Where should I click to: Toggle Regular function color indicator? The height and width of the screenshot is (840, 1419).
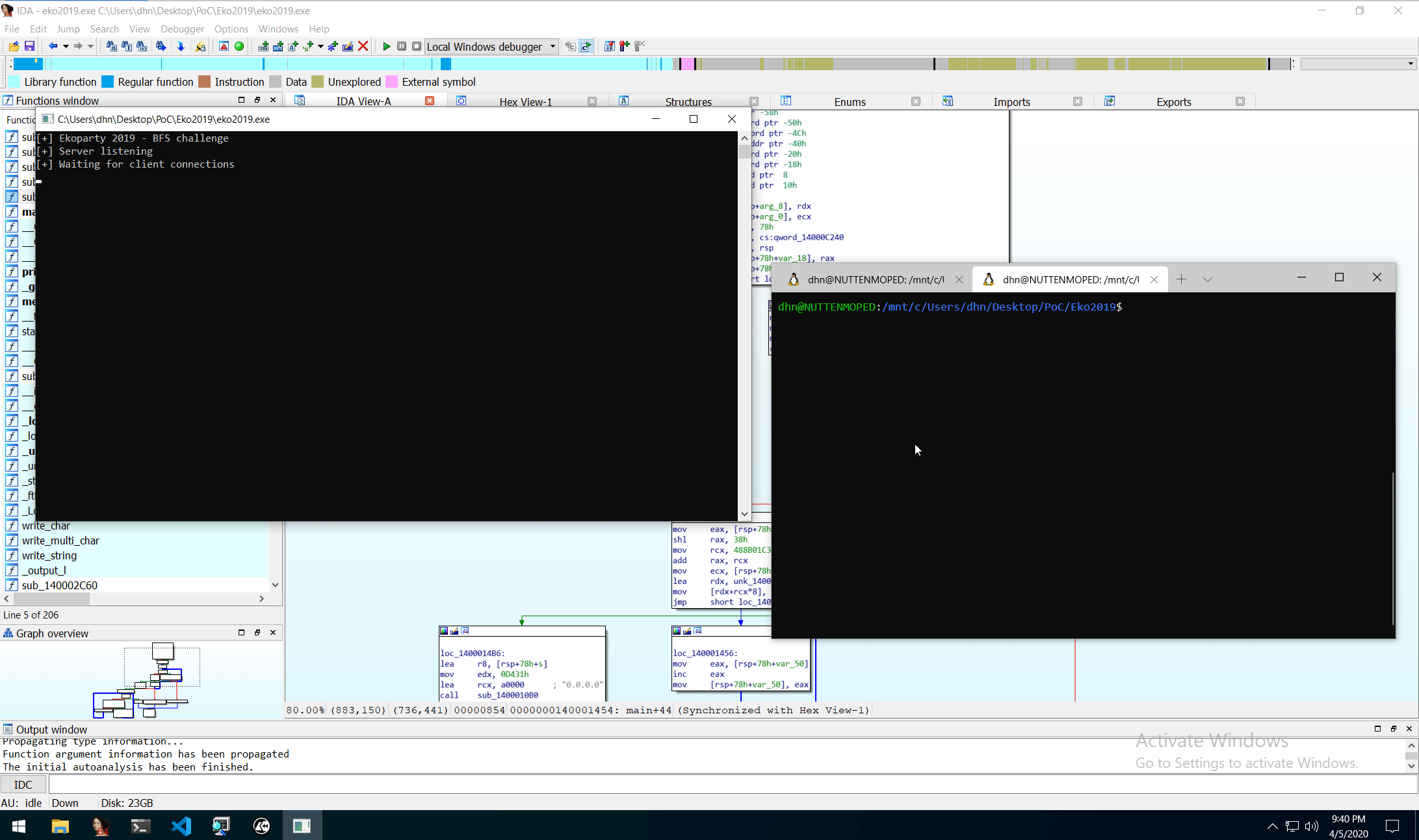[x=108, y=82]
